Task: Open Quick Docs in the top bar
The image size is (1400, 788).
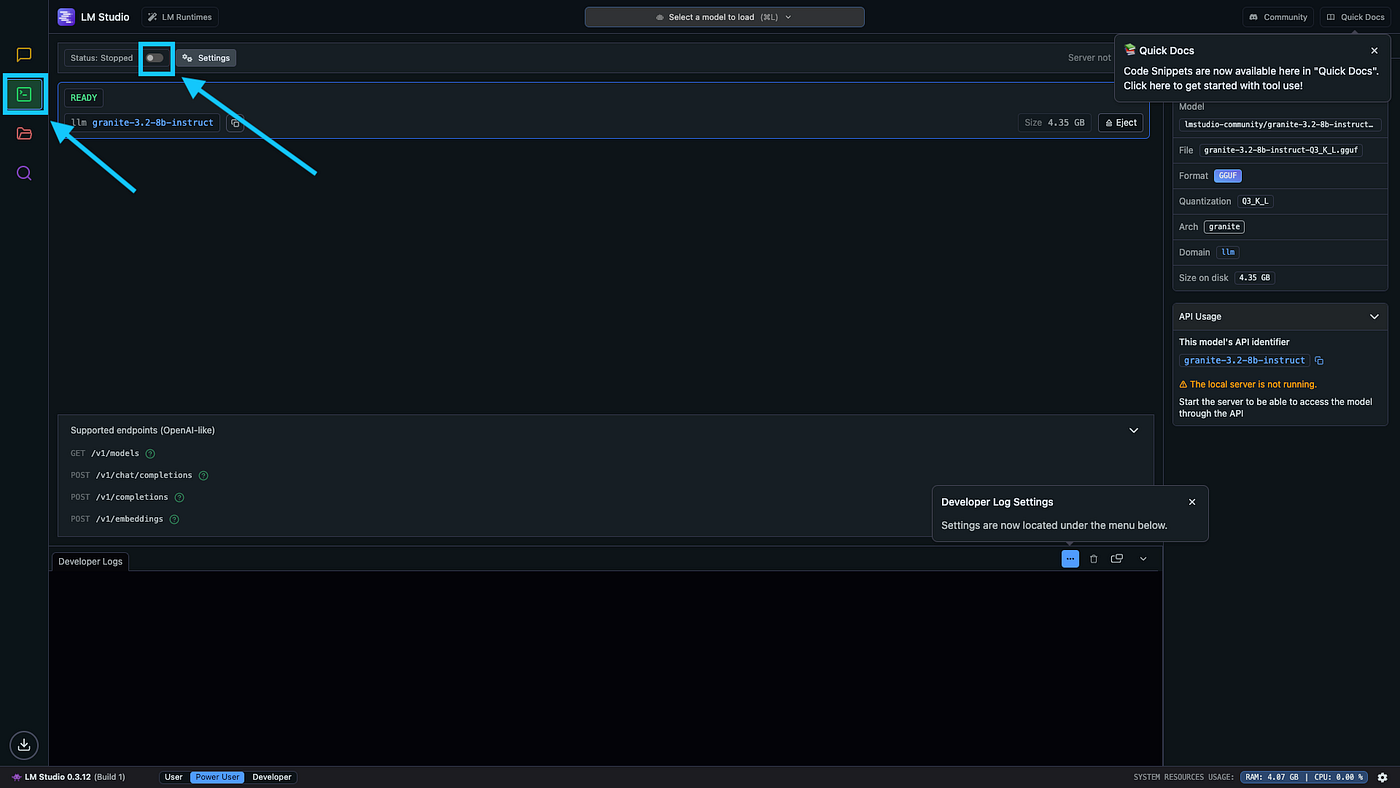Action: (1355, 17)
